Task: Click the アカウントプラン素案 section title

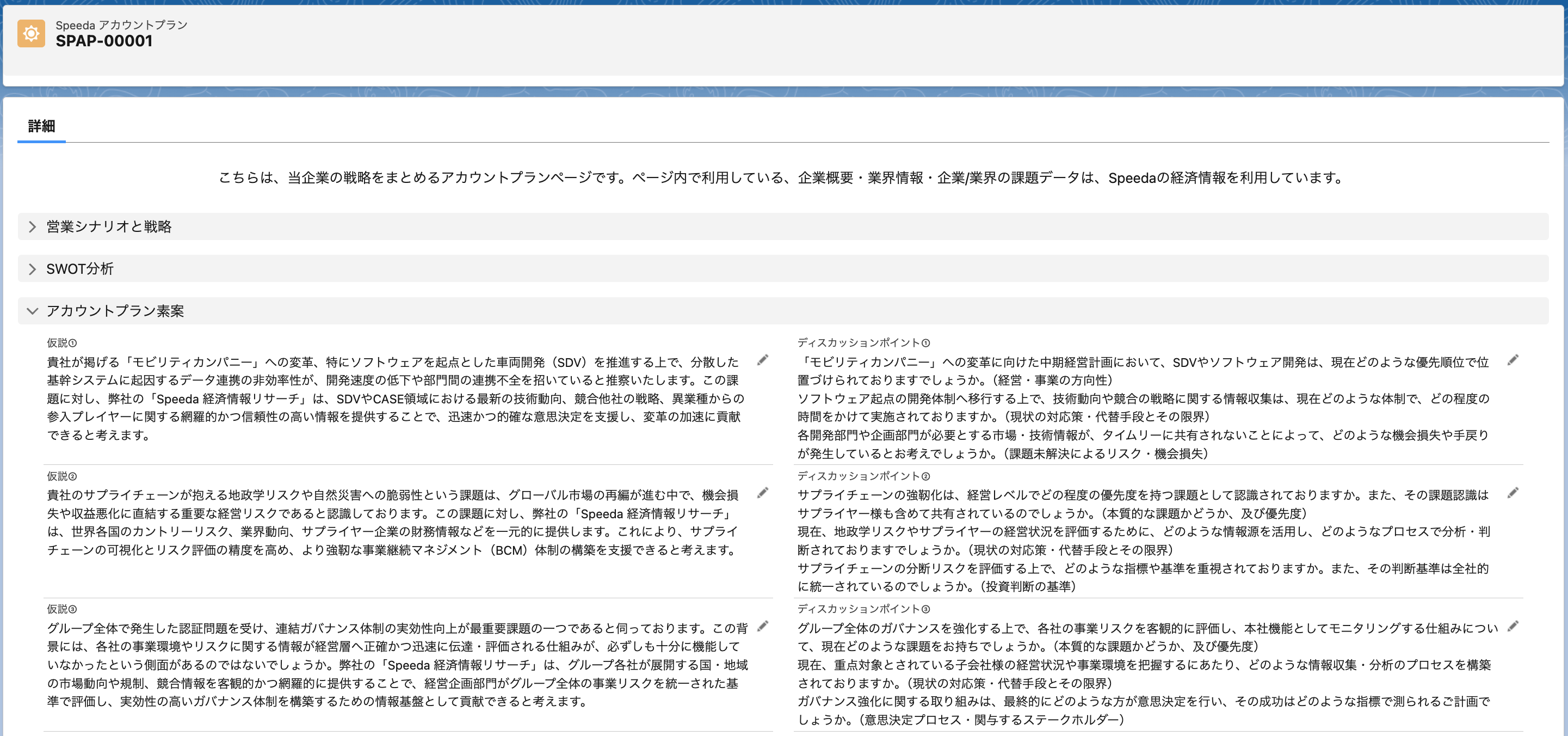Action: tap(115, 311)
